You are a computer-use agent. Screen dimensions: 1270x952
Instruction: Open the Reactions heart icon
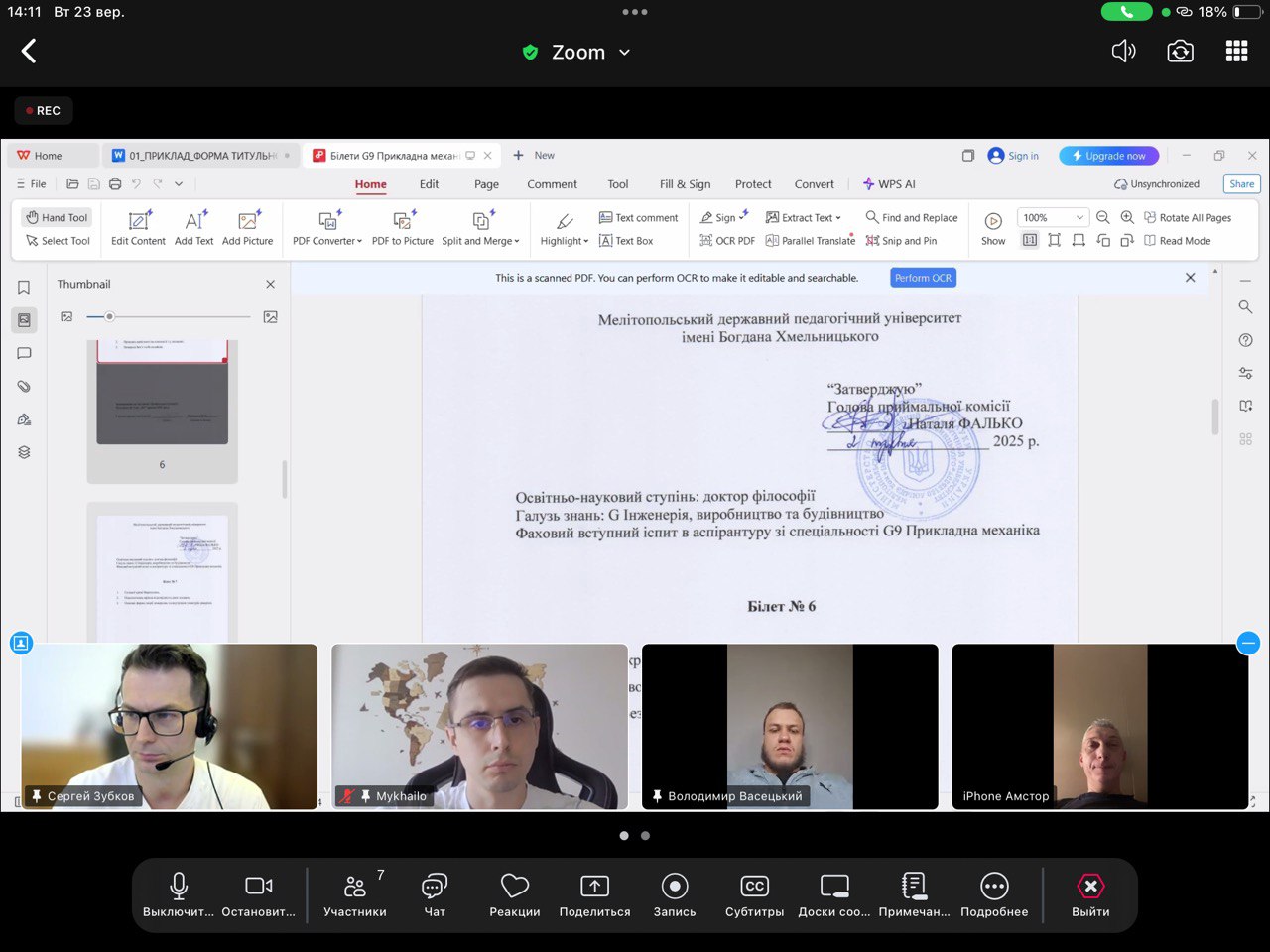[x=514, y=894]
